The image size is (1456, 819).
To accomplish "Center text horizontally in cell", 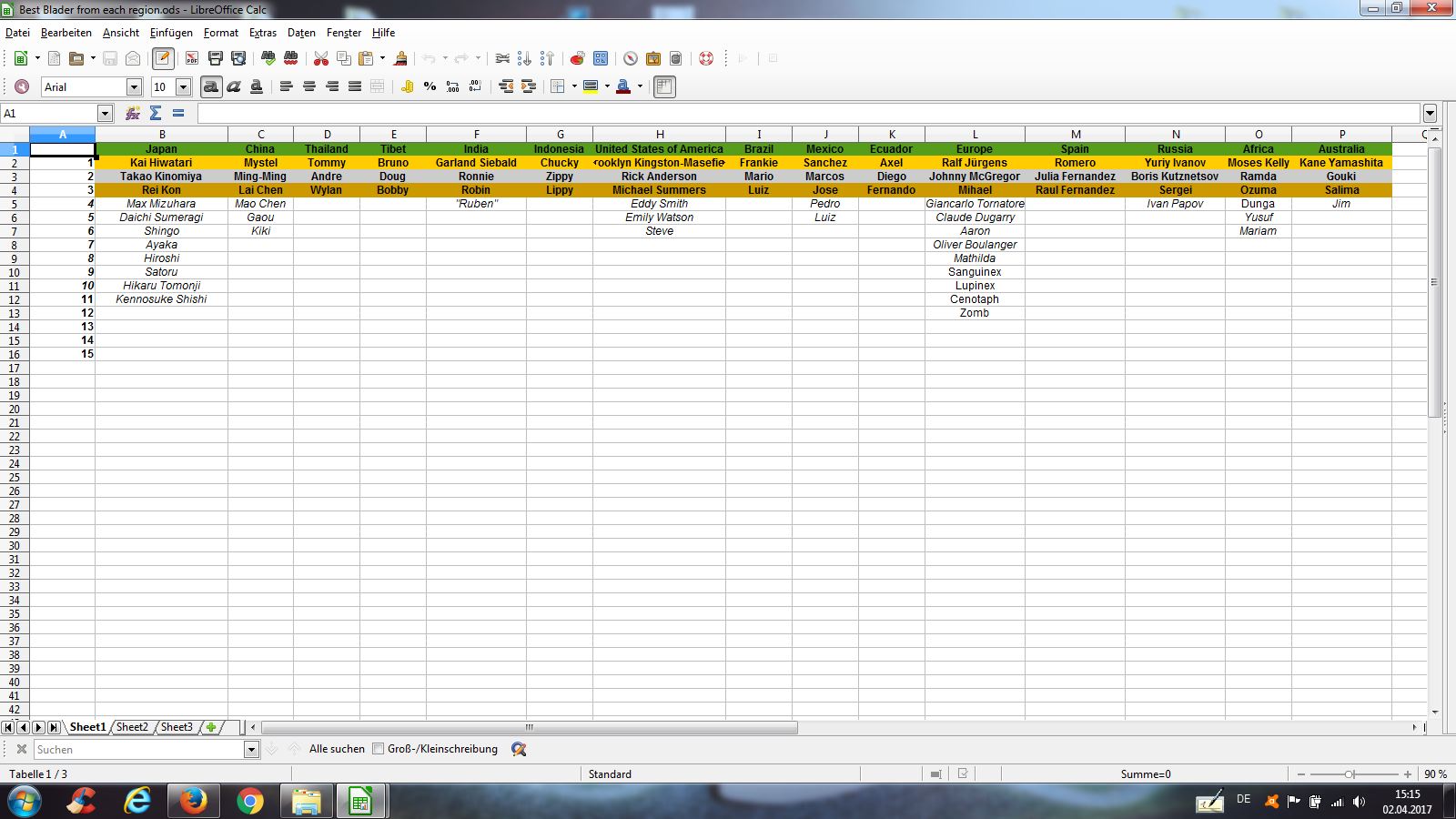I will [309, 86].
